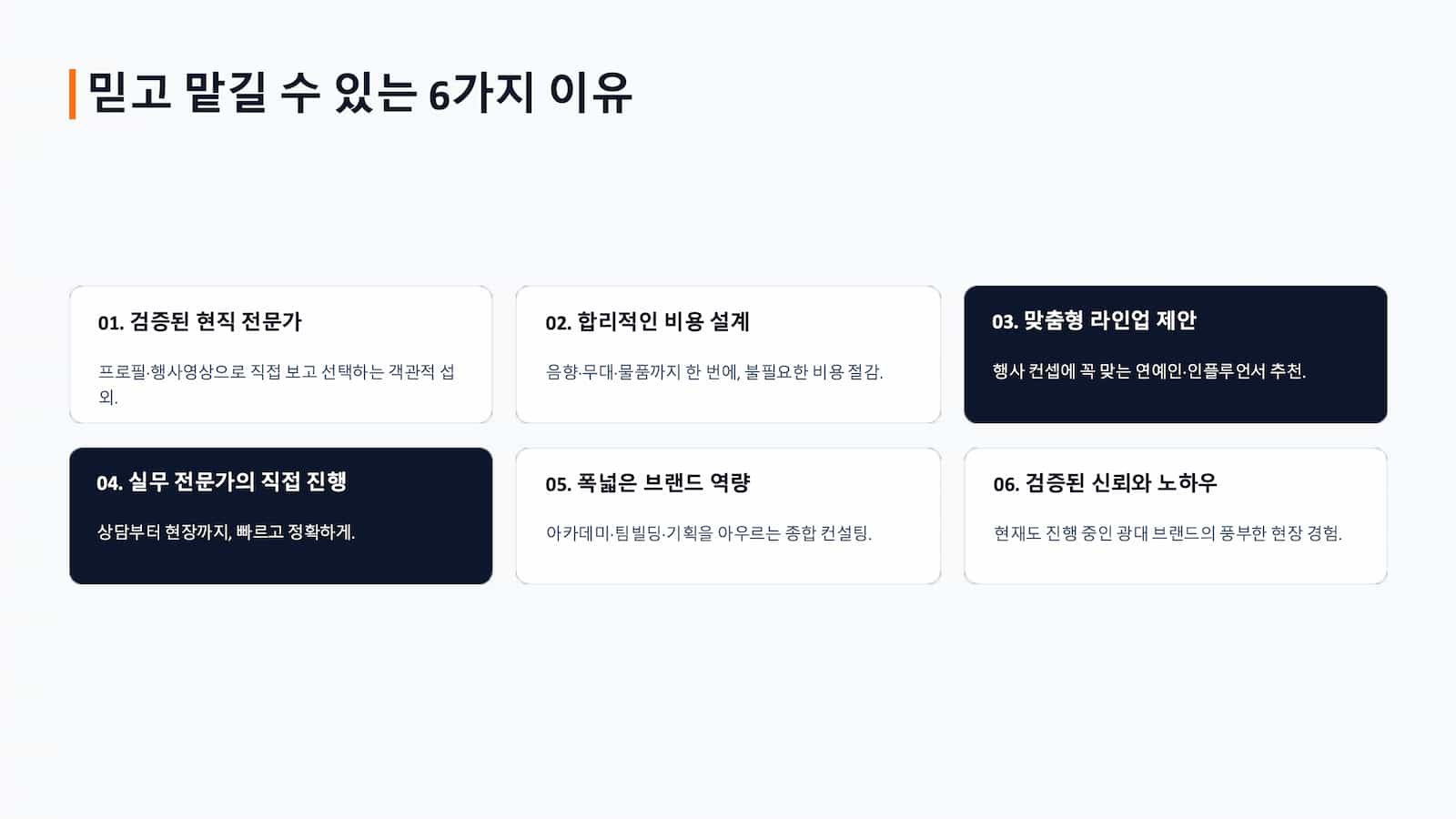The height and width of the screenshot is (819, 1456).
Task: Select the dark navy card in the top row
Action: click(x=1176, y=354)
